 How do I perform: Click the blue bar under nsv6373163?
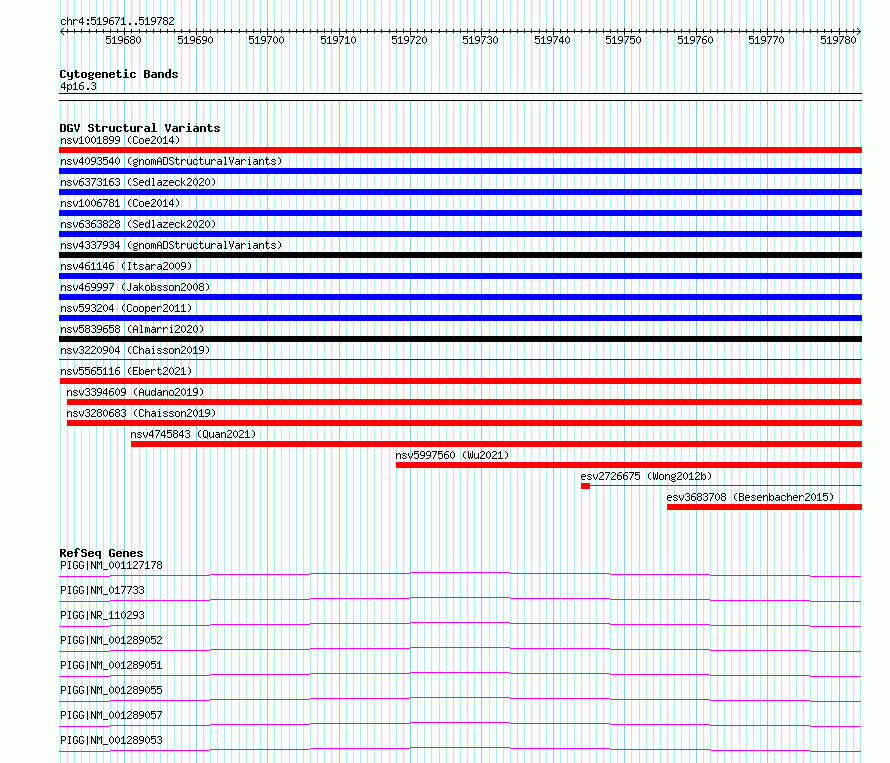[x=460, y=192]
